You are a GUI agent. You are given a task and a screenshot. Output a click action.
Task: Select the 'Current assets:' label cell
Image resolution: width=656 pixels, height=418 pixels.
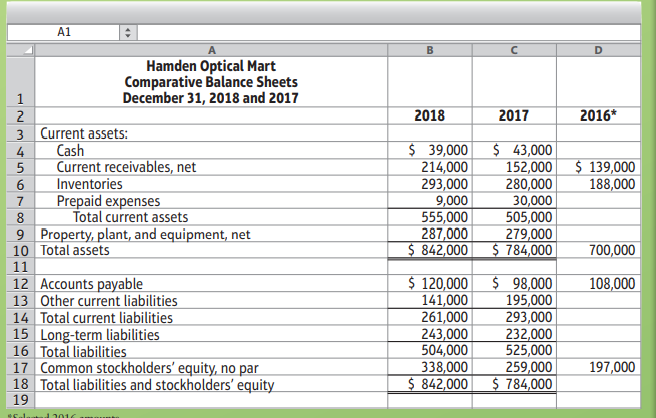tap(211, 133)
